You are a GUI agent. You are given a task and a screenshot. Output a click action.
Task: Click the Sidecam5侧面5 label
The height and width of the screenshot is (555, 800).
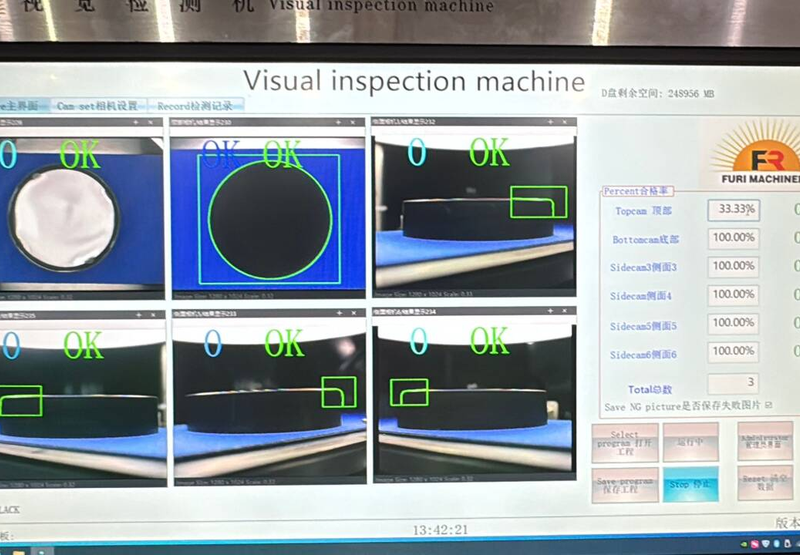tap(643, 326)
